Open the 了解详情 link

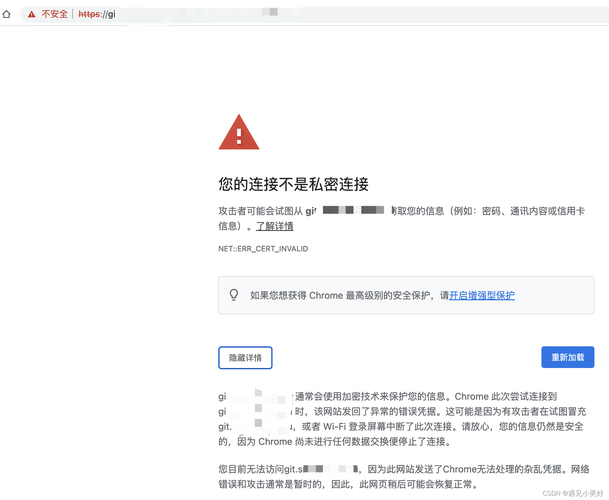tap(275, 226)
